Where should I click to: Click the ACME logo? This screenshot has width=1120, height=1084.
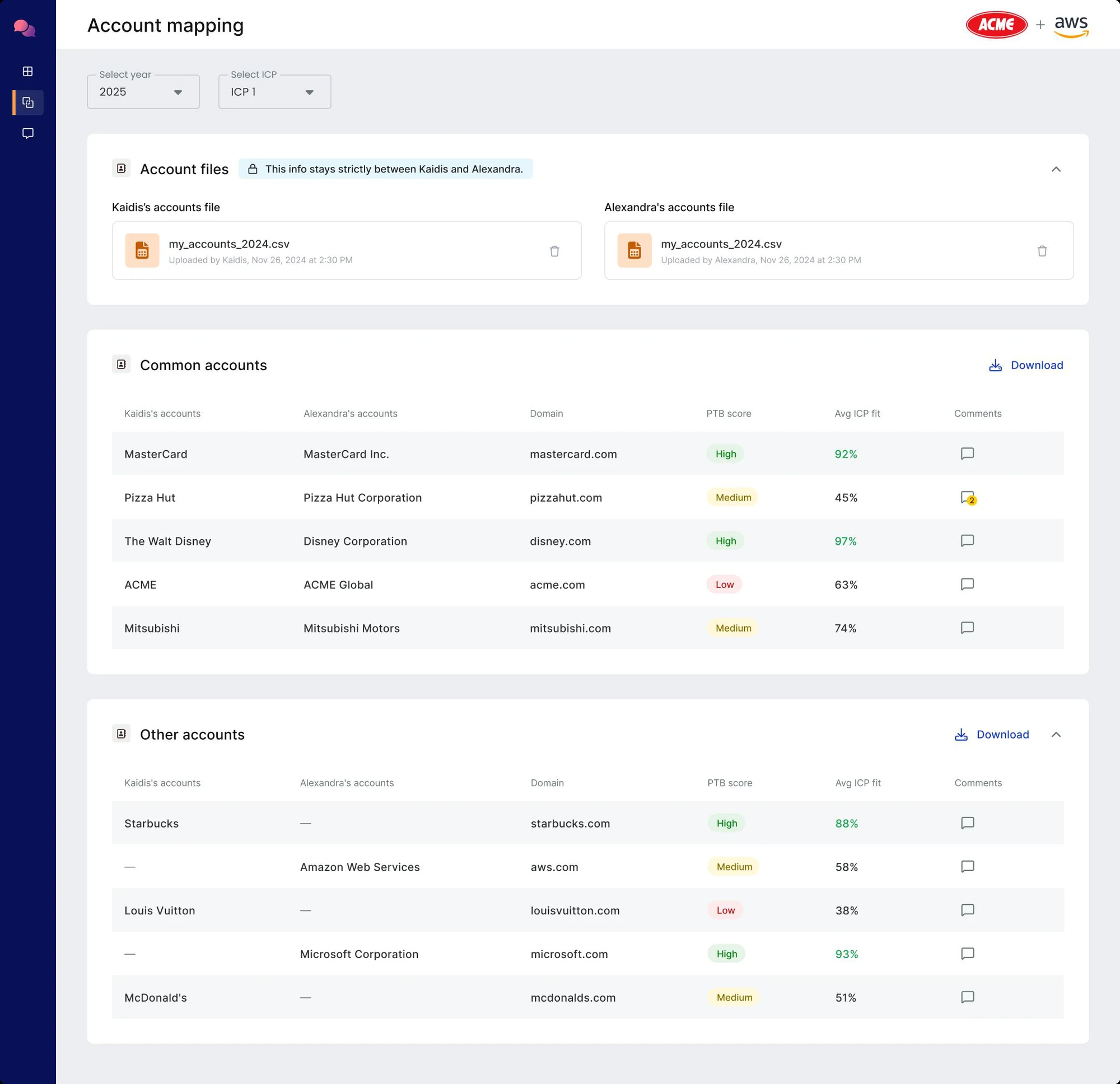[996, 25]
